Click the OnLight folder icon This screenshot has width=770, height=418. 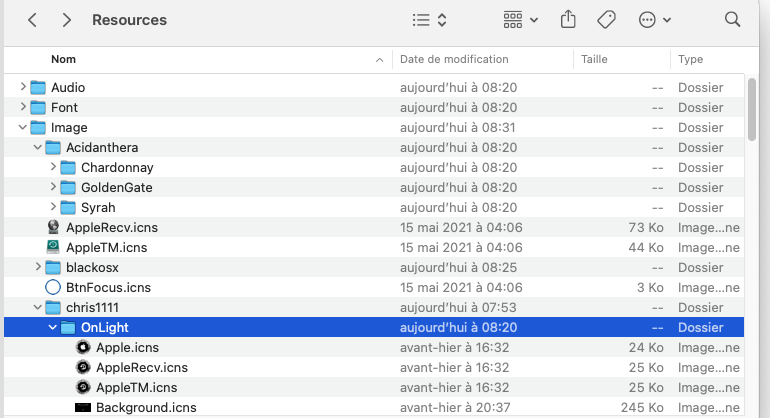click(x=68, y=328)
